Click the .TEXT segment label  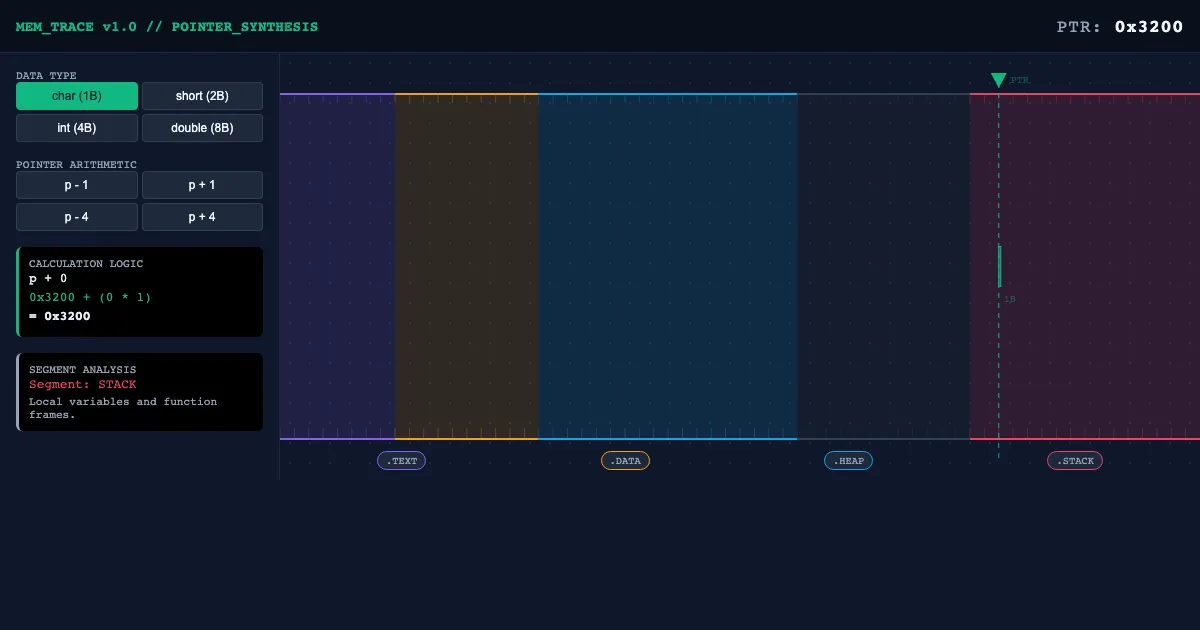pyautogui.click(x=401, y=461)
